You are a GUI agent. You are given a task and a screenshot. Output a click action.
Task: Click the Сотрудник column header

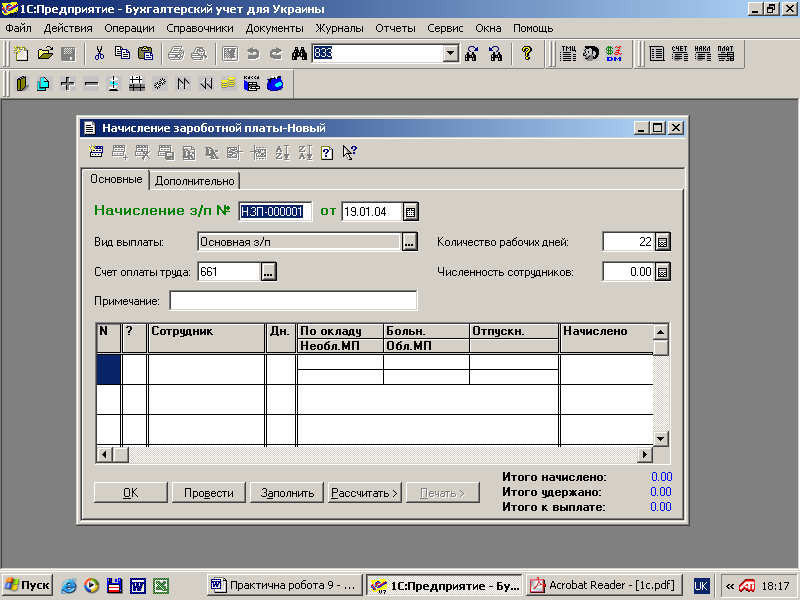[206, 338]
